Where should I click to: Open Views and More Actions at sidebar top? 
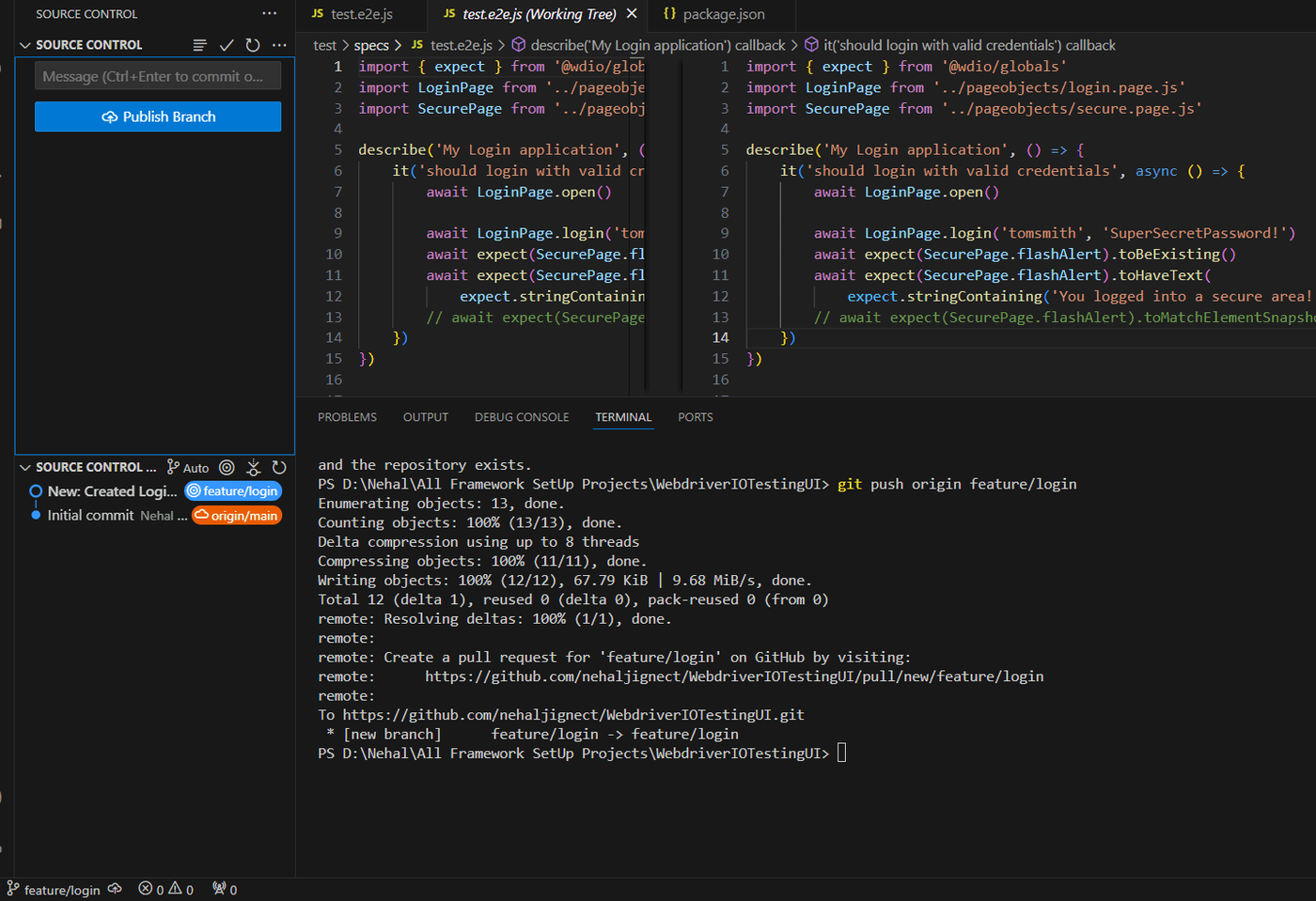coord(270,13)
